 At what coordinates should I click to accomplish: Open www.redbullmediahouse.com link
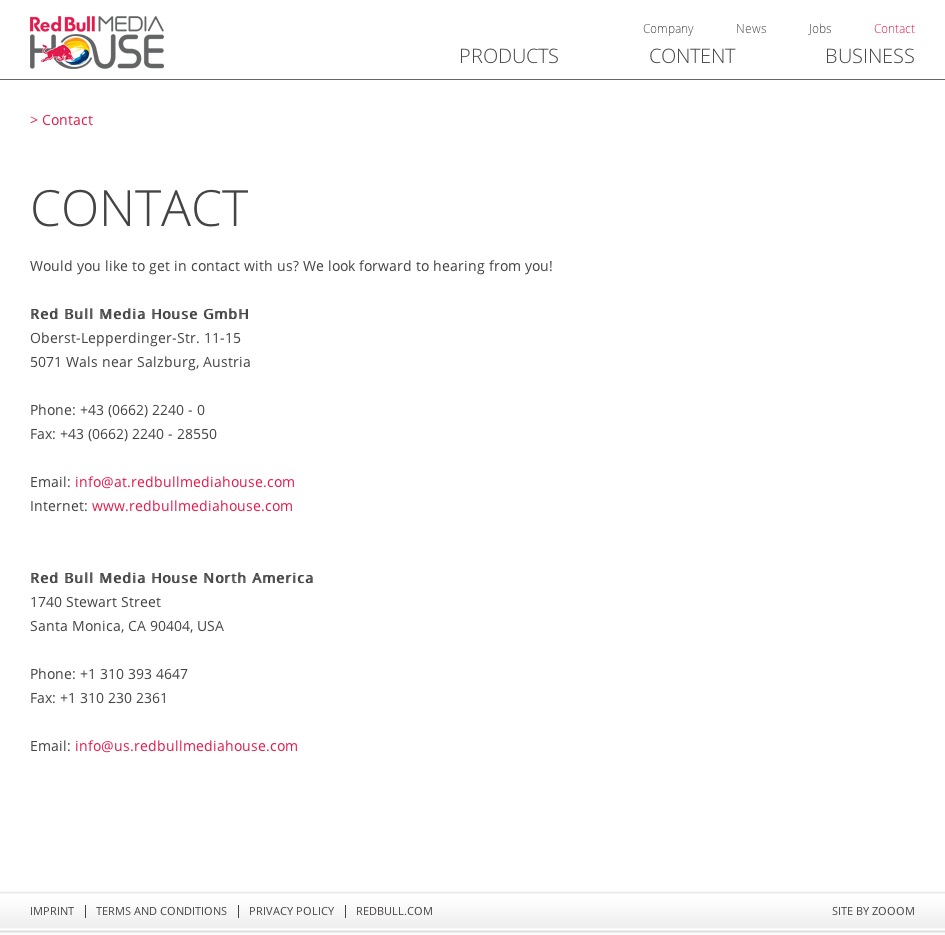pyautogui.click(x=192, y=506)
